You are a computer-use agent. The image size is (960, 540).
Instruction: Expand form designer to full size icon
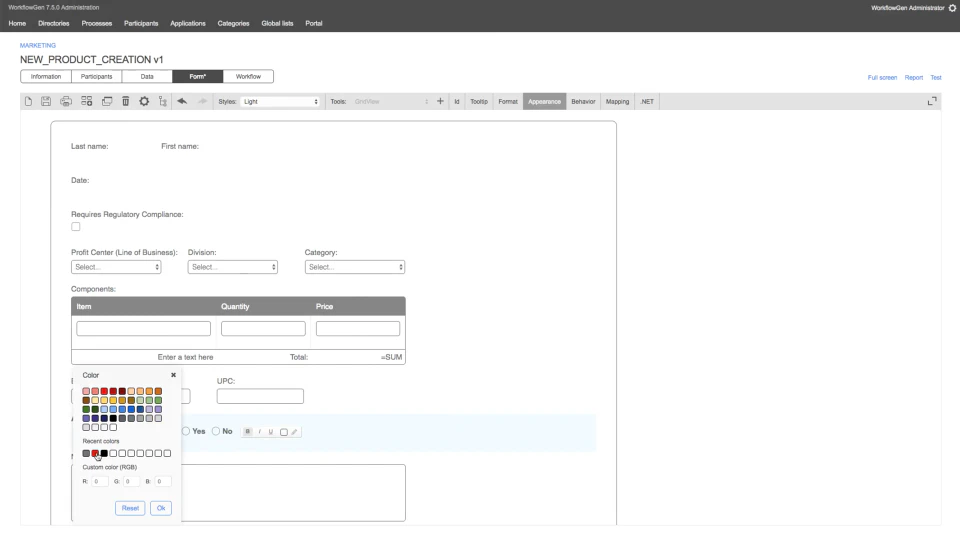pos(932,102)
